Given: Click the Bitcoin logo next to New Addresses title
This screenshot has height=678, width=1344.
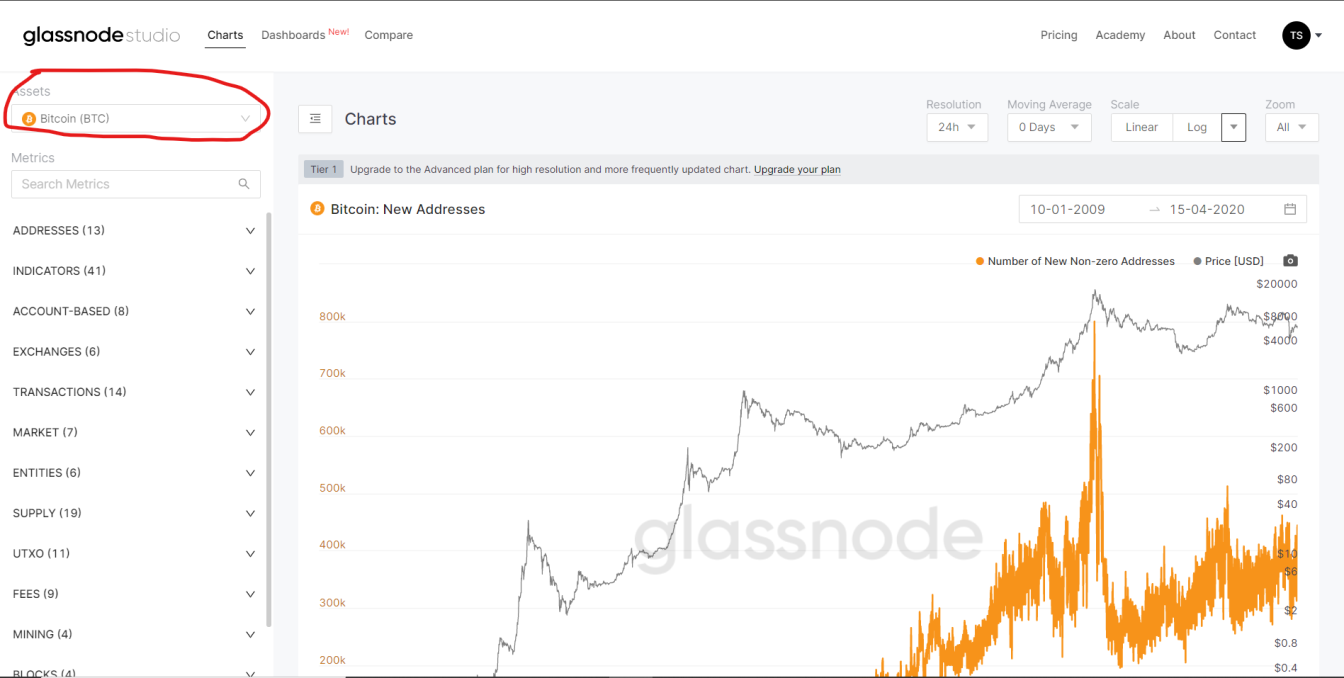Looking at the screenshot, I should pos(317,209).
